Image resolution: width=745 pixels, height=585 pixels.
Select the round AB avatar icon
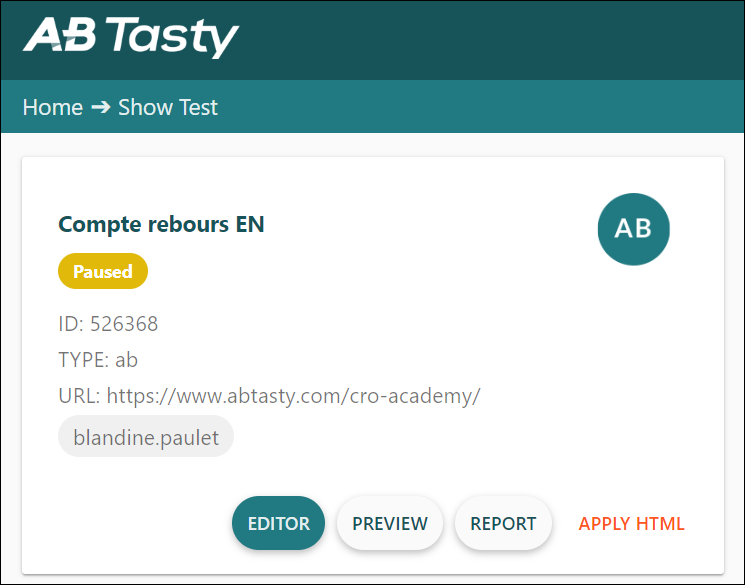tap(633, 229)
